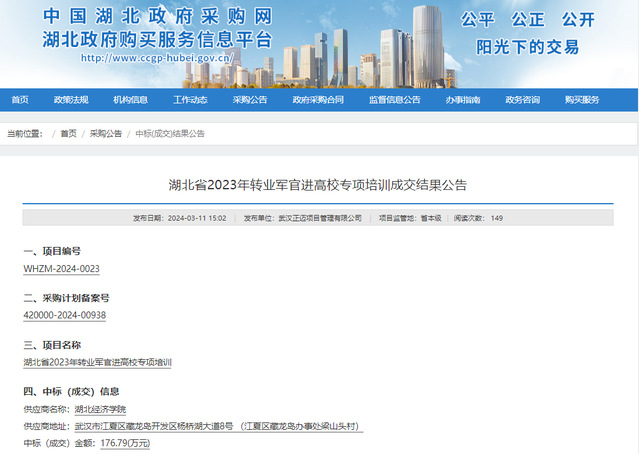Click heading 一、项目编号
639x454 pixels.
(52, 251)
